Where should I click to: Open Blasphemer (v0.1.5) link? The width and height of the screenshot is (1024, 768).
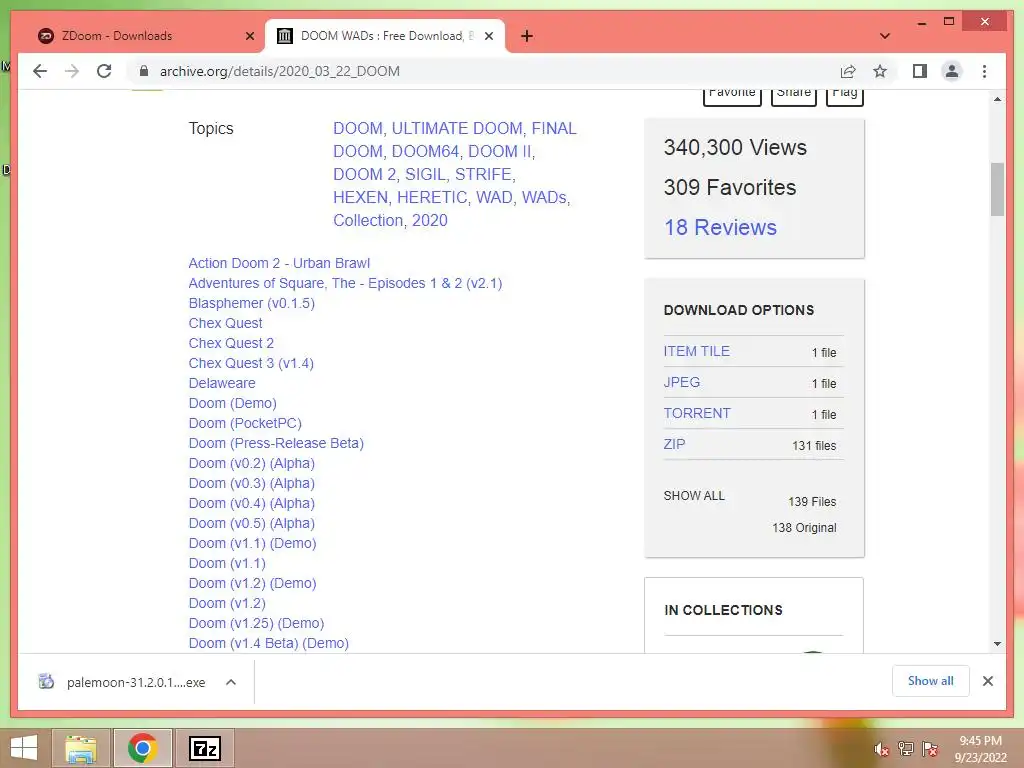251,303
